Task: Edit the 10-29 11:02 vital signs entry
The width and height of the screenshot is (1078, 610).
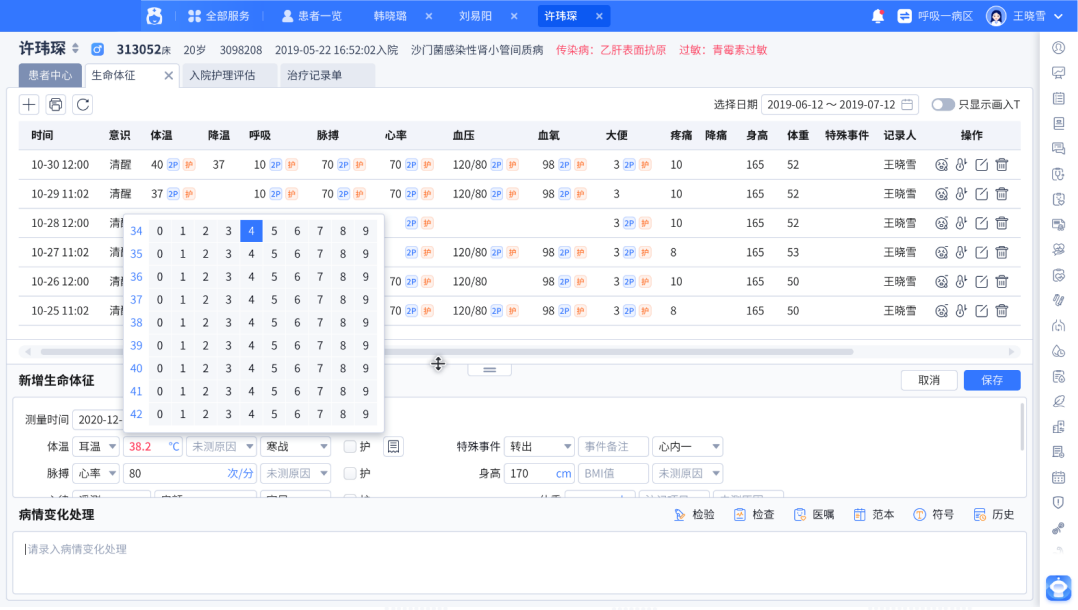Action: [x=981, y=194]
